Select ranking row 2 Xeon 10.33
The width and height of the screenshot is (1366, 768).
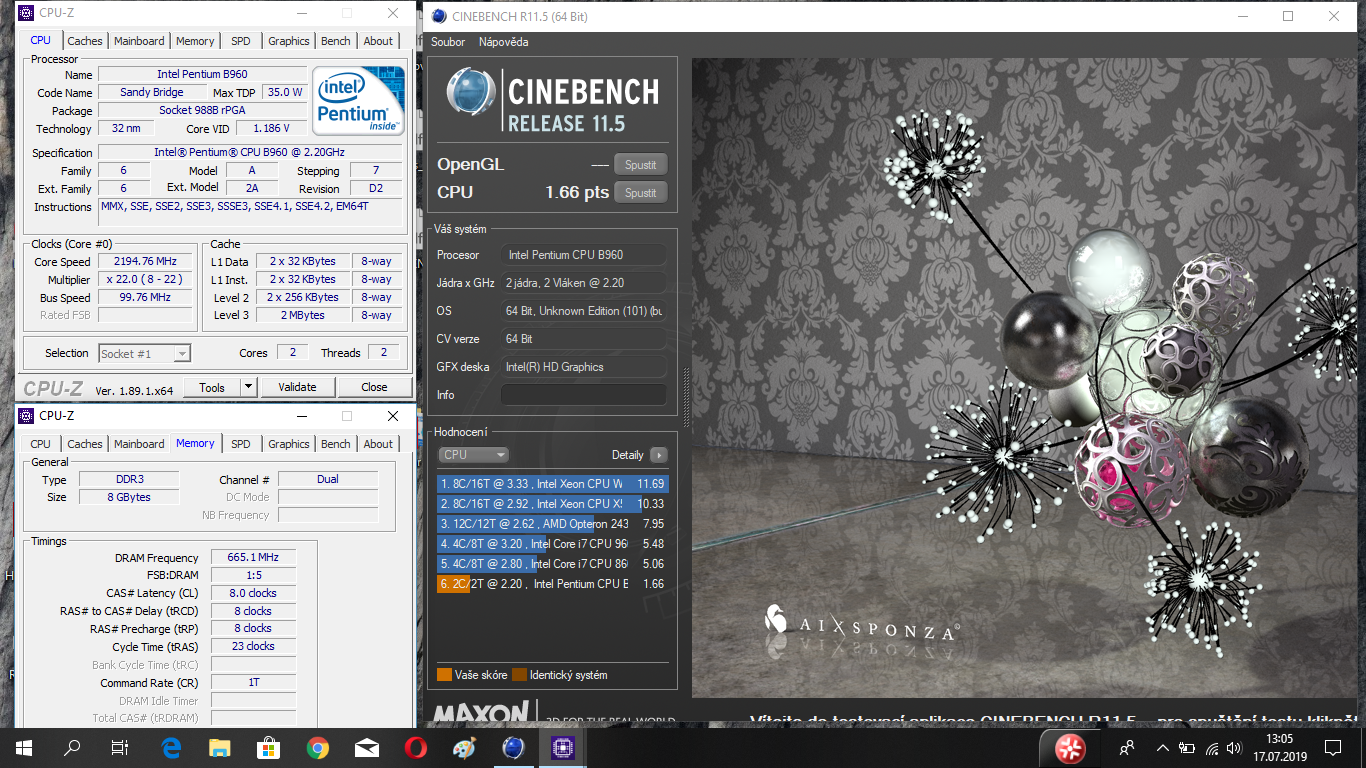tap(552, 504)
